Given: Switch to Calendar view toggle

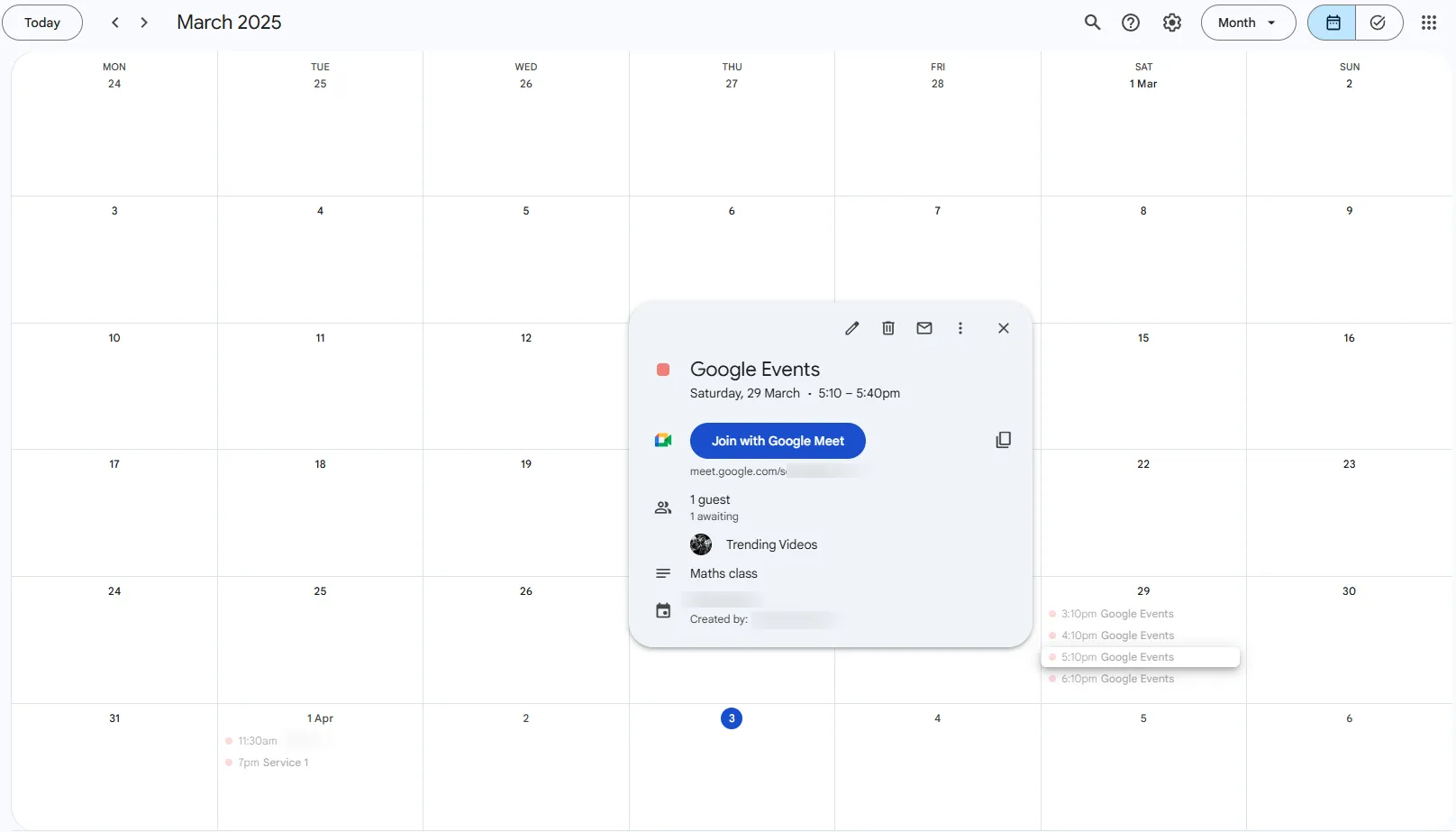Looking at the screenshot, I should tap(1333, 23).
